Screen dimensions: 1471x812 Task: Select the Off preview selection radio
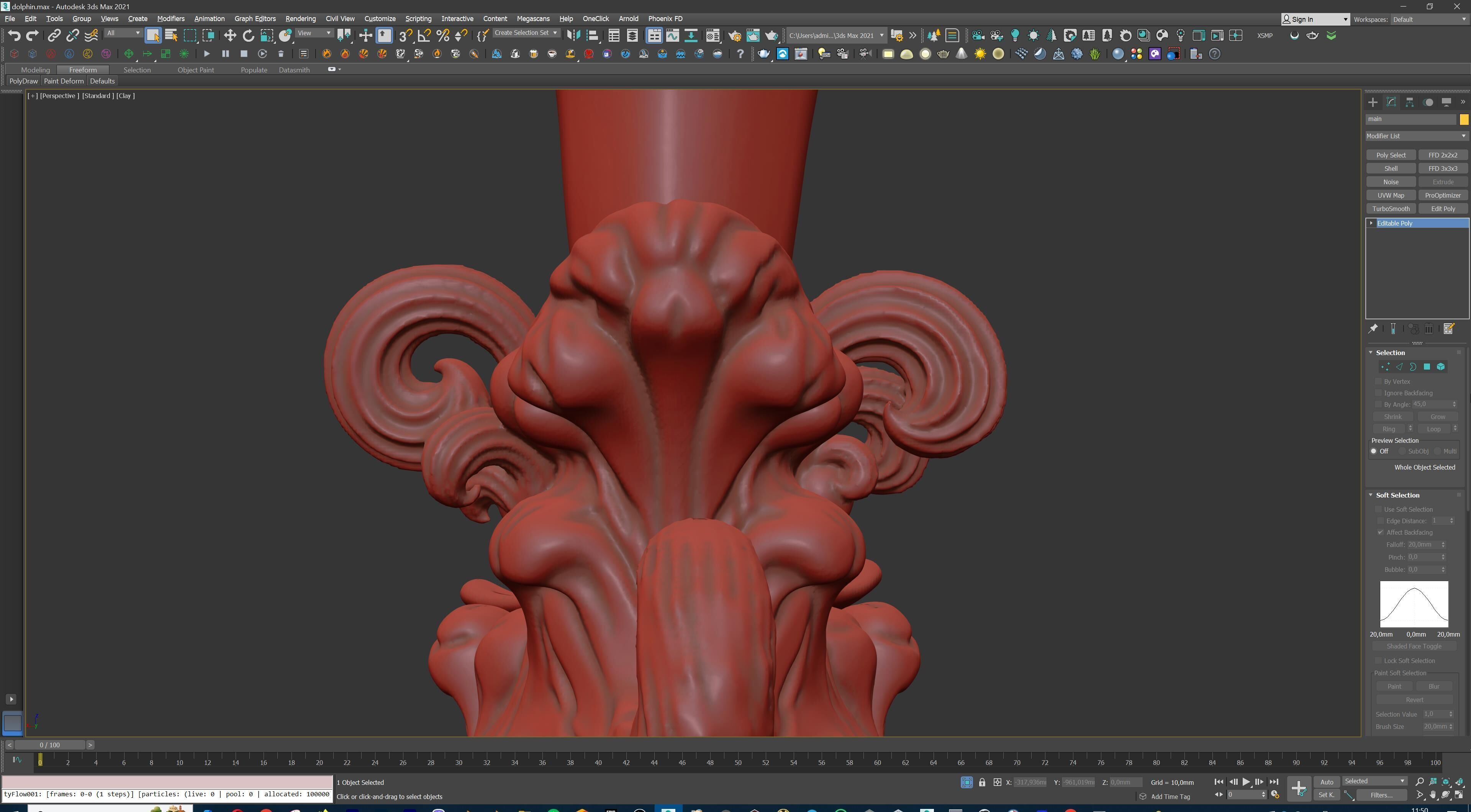click(1374, 451)
